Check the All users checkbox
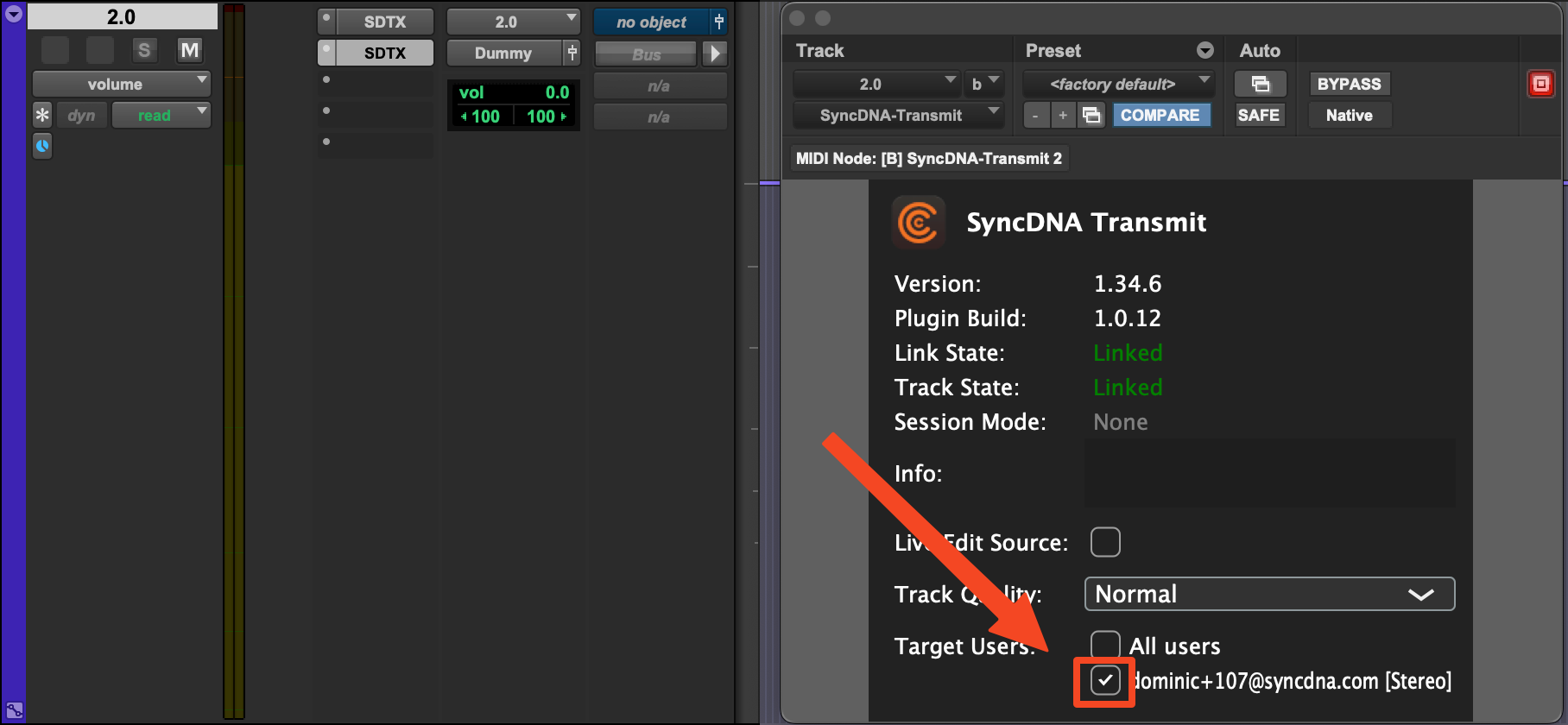Image resolution: width=1568 pixels, height=725 pixels. [1105, 645]
